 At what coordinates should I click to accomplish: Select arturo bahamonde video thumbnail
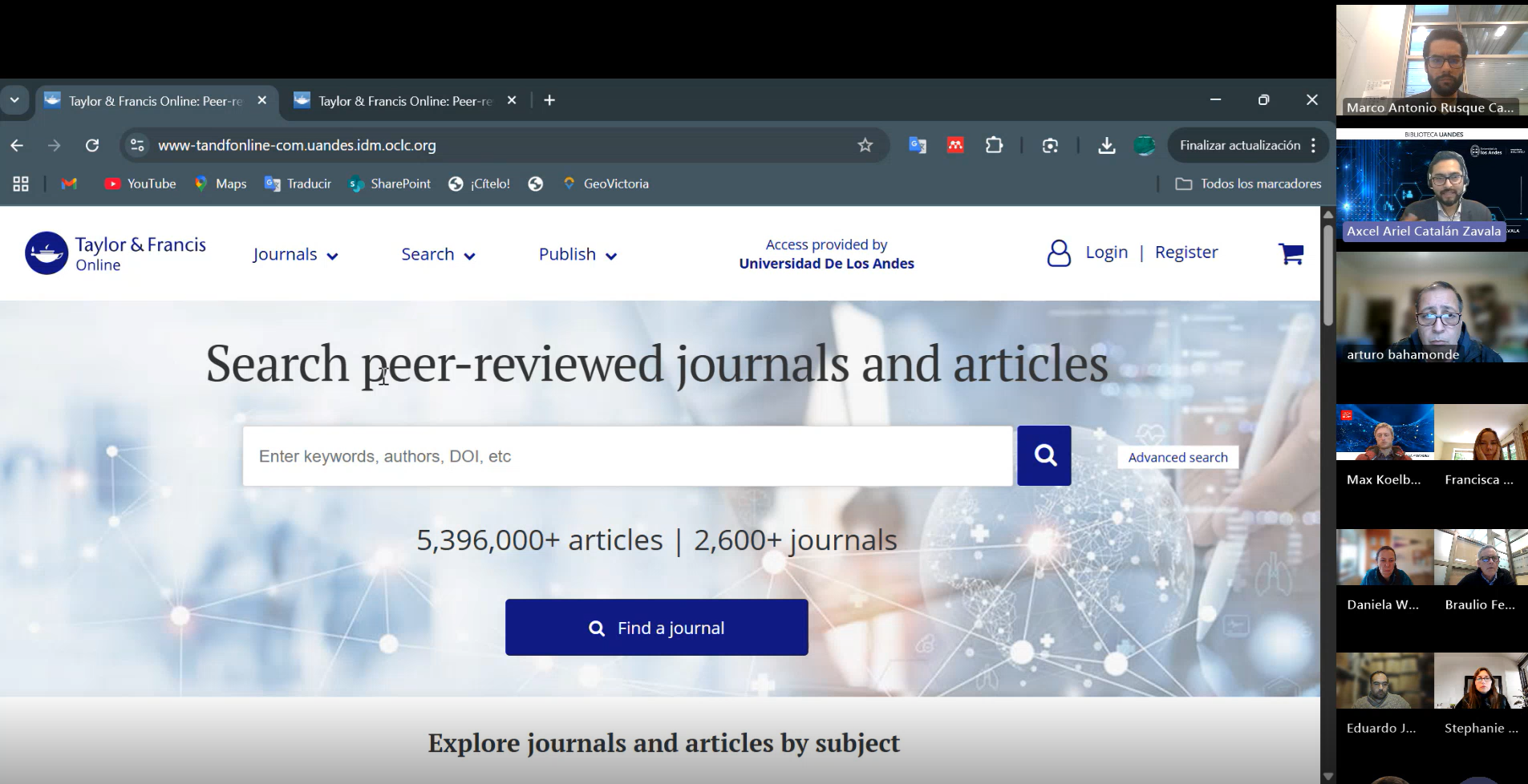point(1432,309)
